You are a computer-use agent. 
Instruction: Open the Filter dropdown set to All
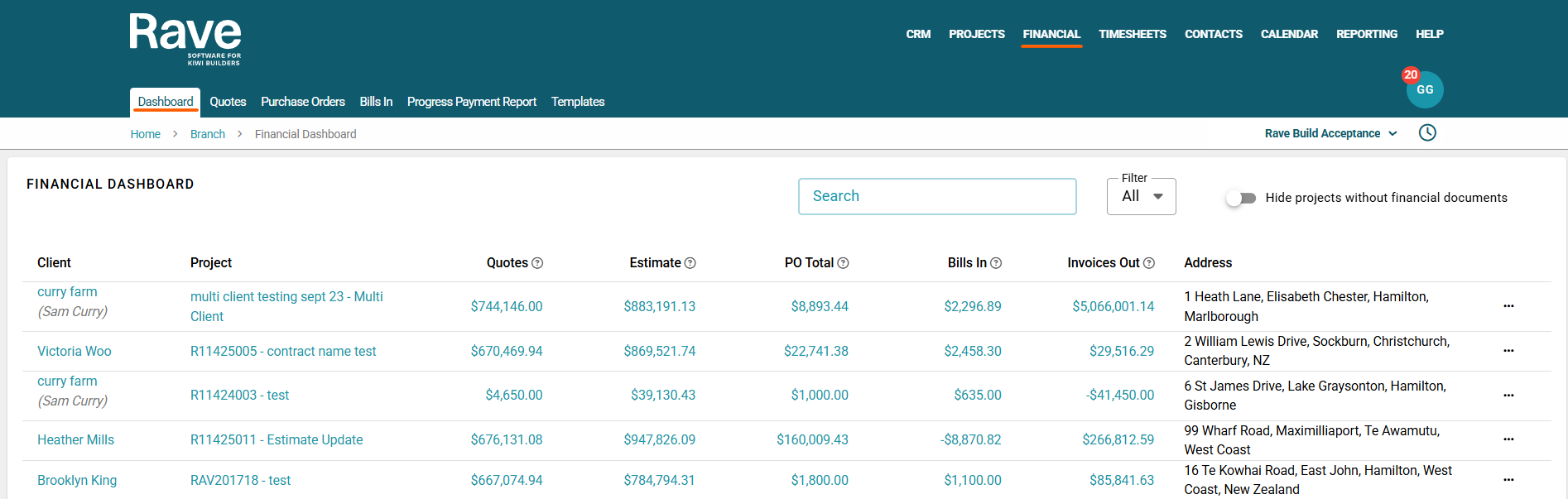pyautogui.click(x=1141, y=197)
